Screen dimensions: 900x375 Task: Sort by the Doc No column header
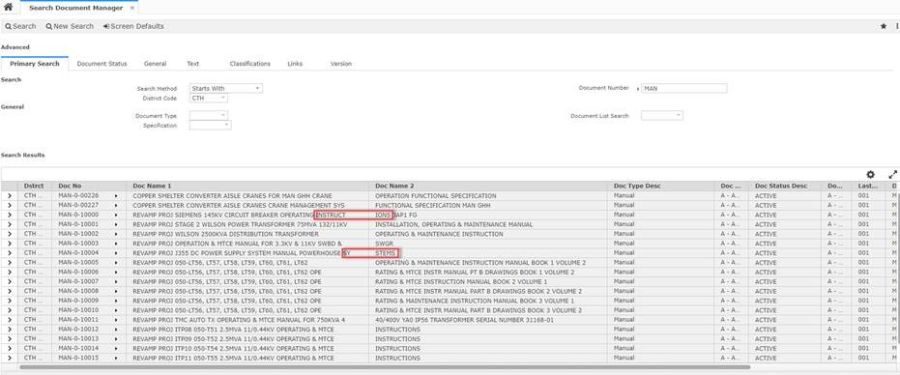pyautogui.click(x=70, y=186)
